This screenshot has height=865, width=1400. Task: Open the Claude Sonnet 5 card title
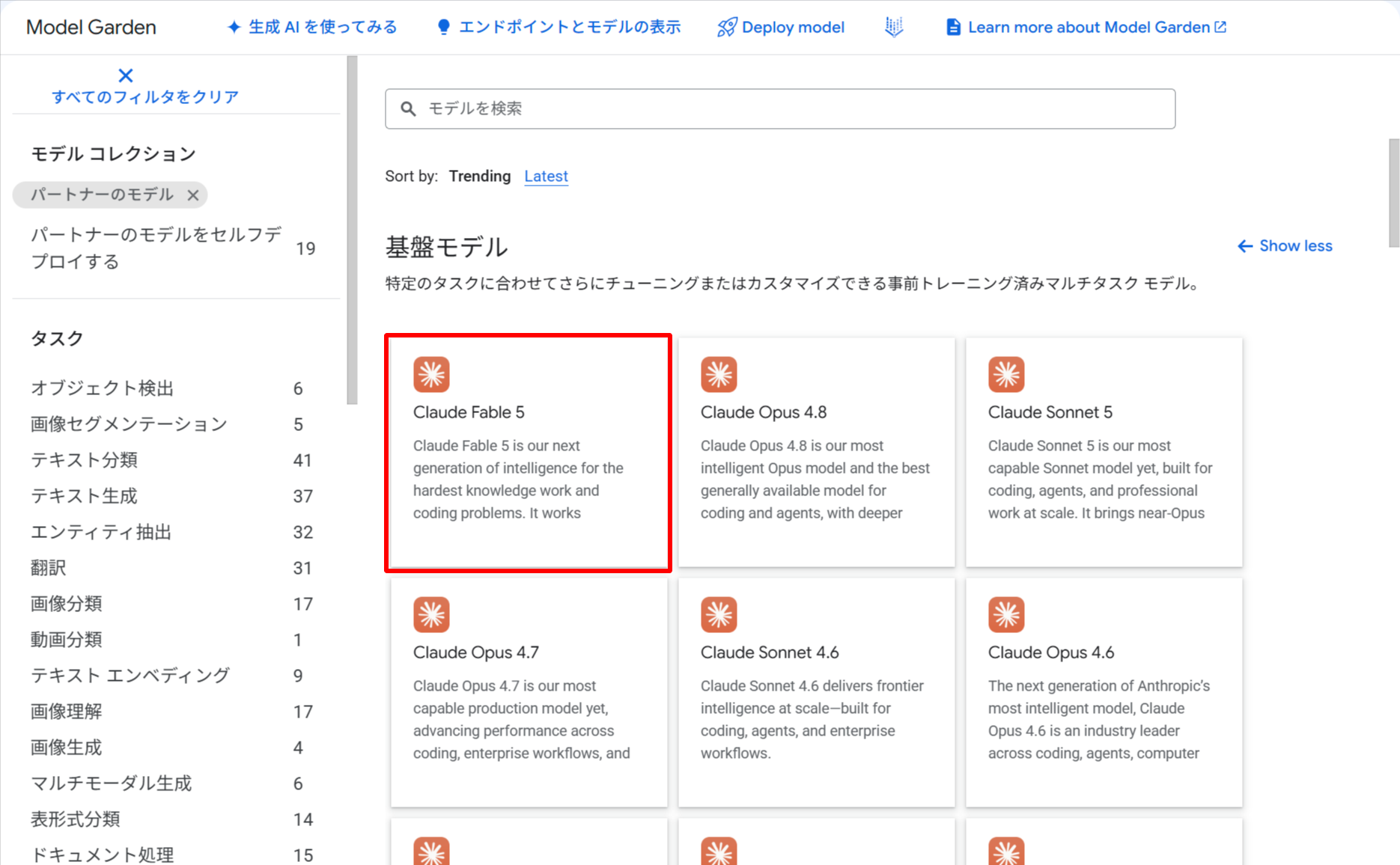point(1050,412)
